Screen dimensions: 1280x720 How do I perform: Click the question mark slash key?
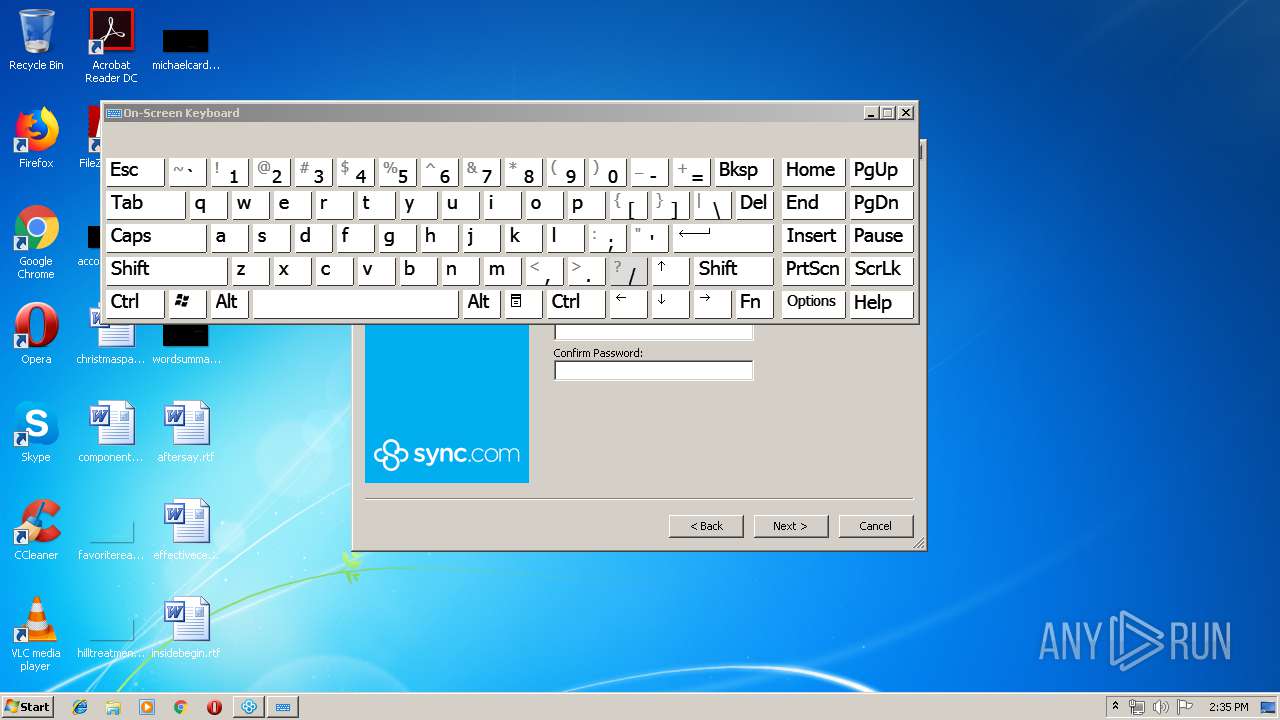click(628, 269)
